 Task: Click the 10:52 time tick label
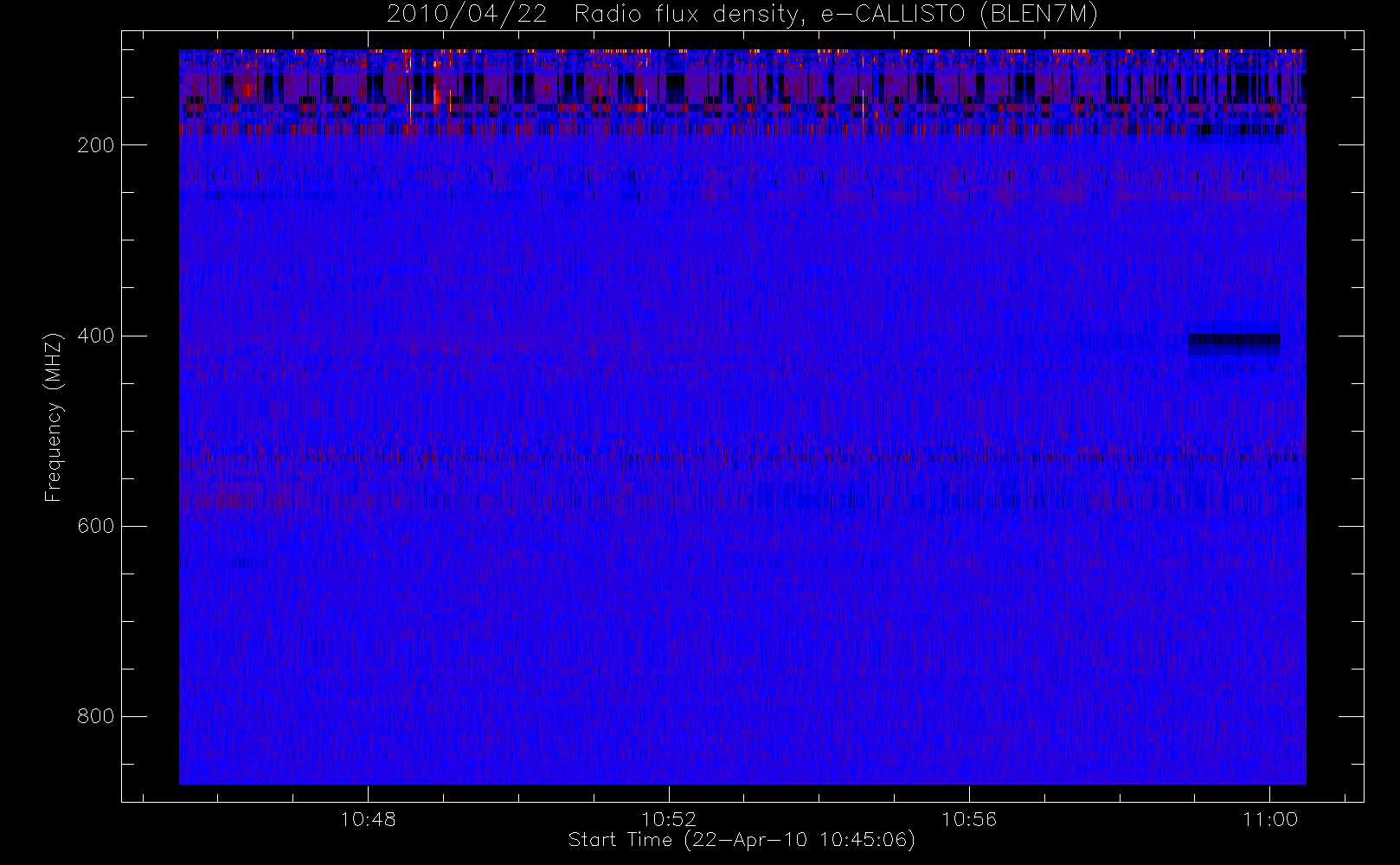tap(669, 819)
